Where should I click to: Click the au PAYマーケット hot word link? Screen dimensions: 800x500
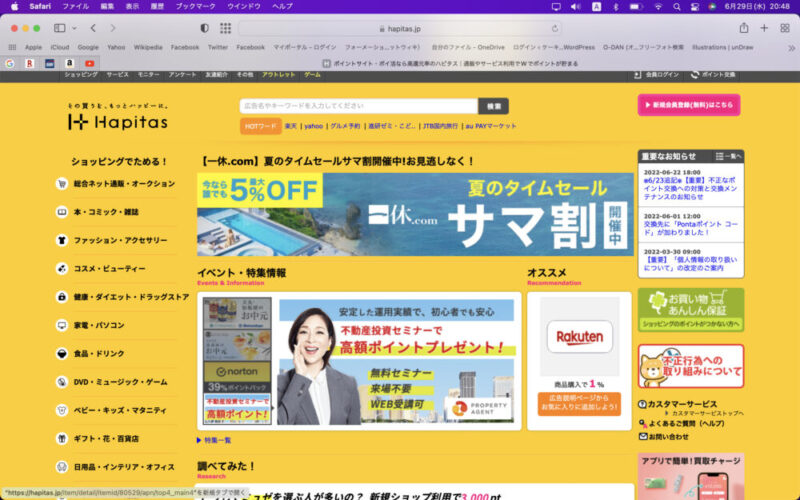pyautogui.click(x=491, y=126)
